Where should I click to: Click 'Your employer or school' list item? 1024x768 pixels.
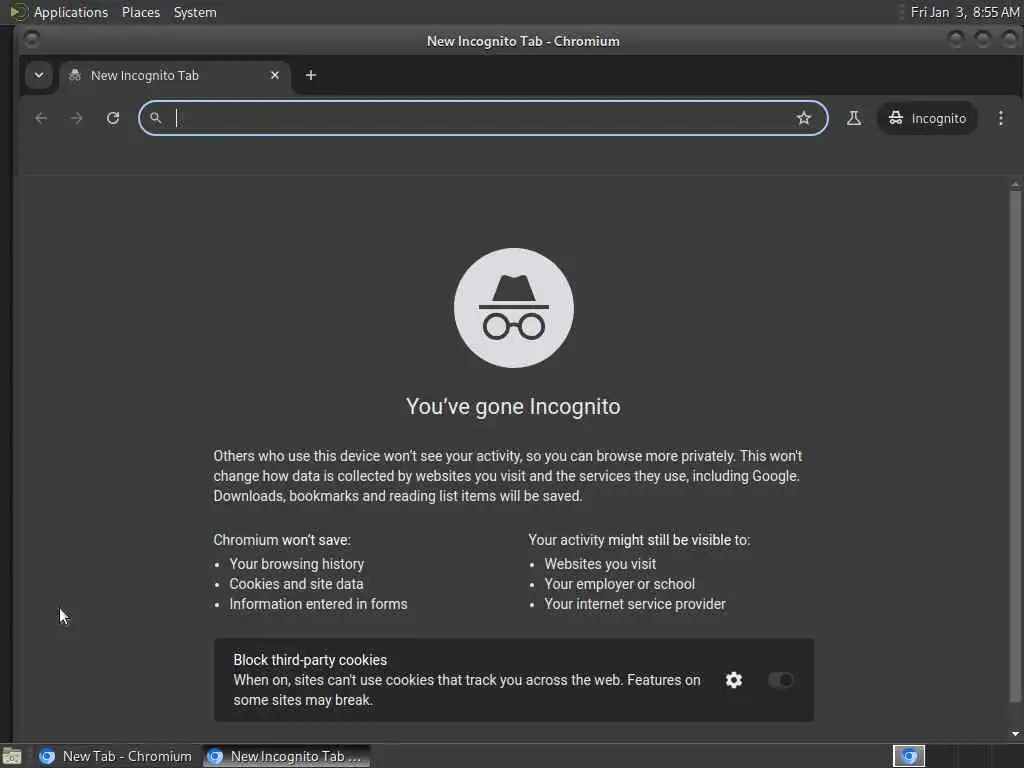click(620, 584)
